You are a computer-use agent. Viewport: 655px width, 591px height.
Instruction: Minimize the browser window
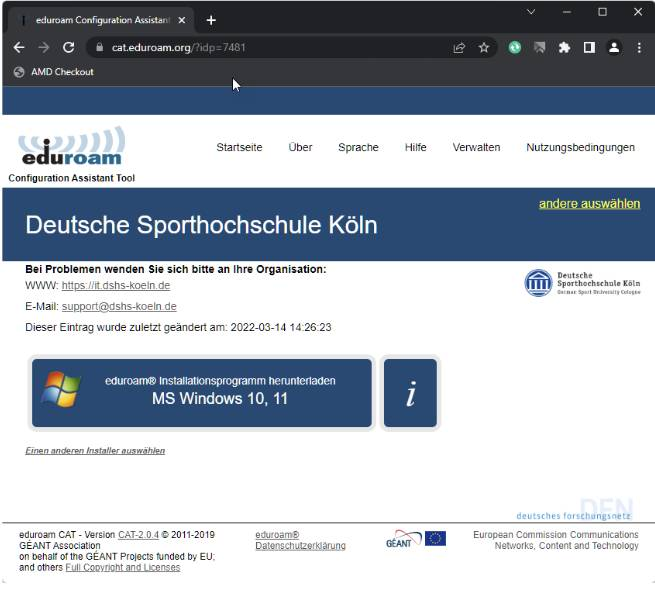point(566,12)
